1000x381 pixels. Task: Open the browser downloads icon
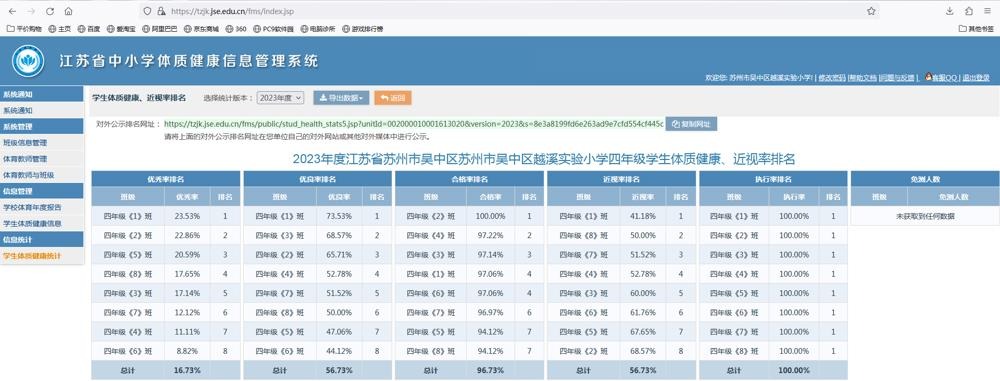tap(950, 11)
